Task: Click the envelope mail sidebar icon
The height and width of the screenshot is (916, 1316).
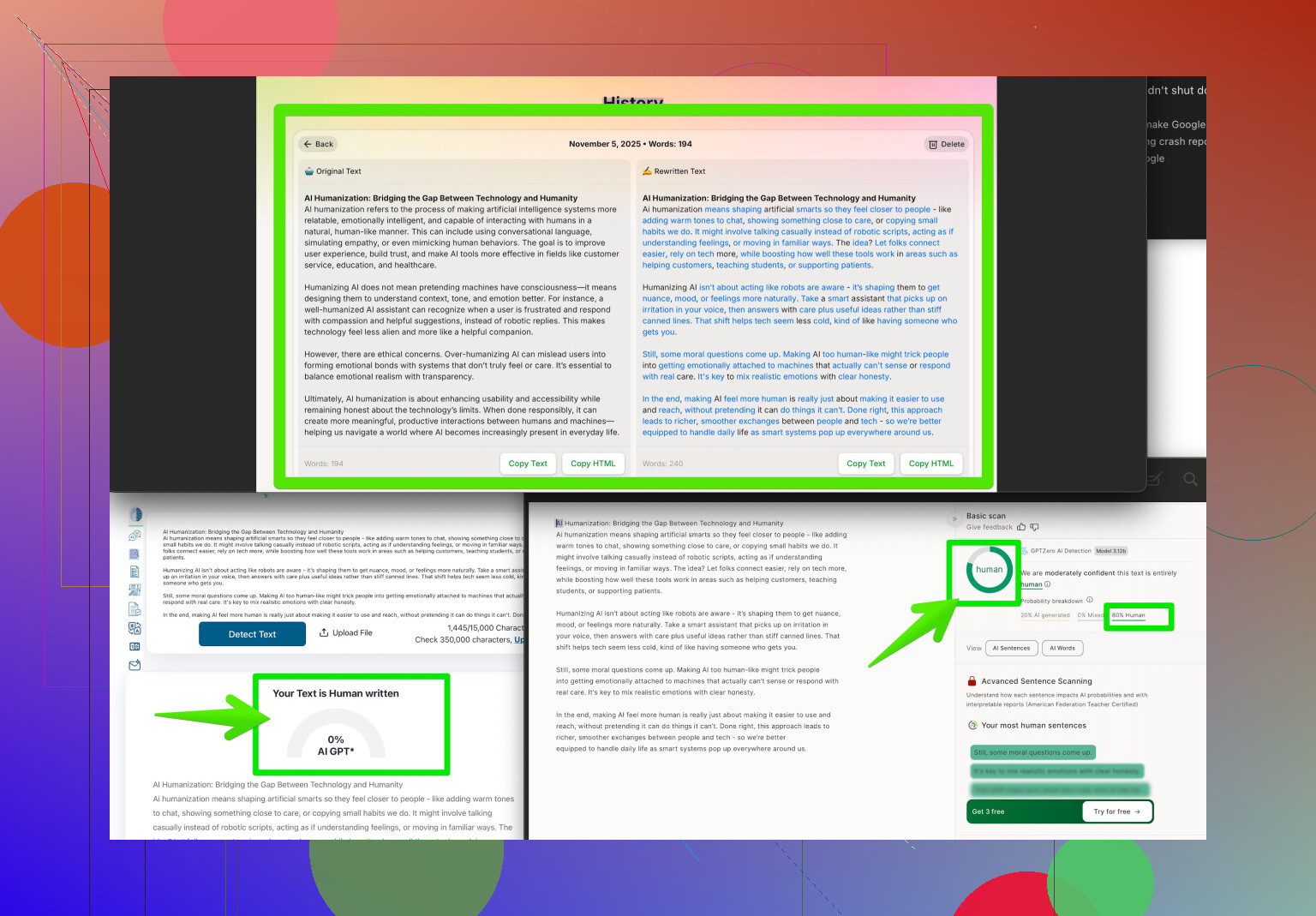Action: pyautogui.click(x=135, y=665)
